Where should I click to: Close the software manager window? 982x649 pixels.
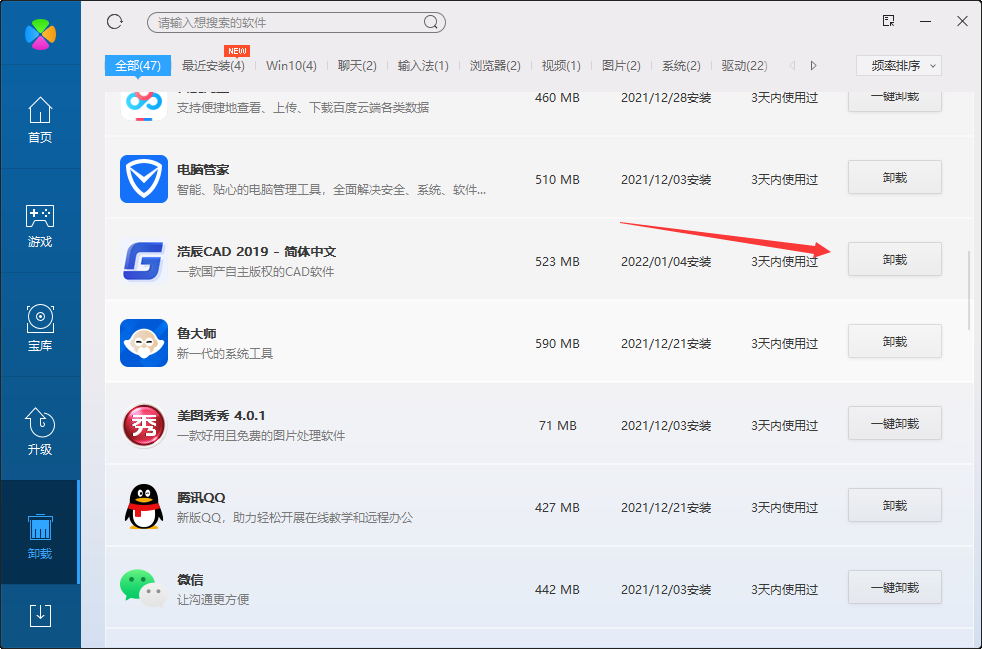(x=963, y=21)
